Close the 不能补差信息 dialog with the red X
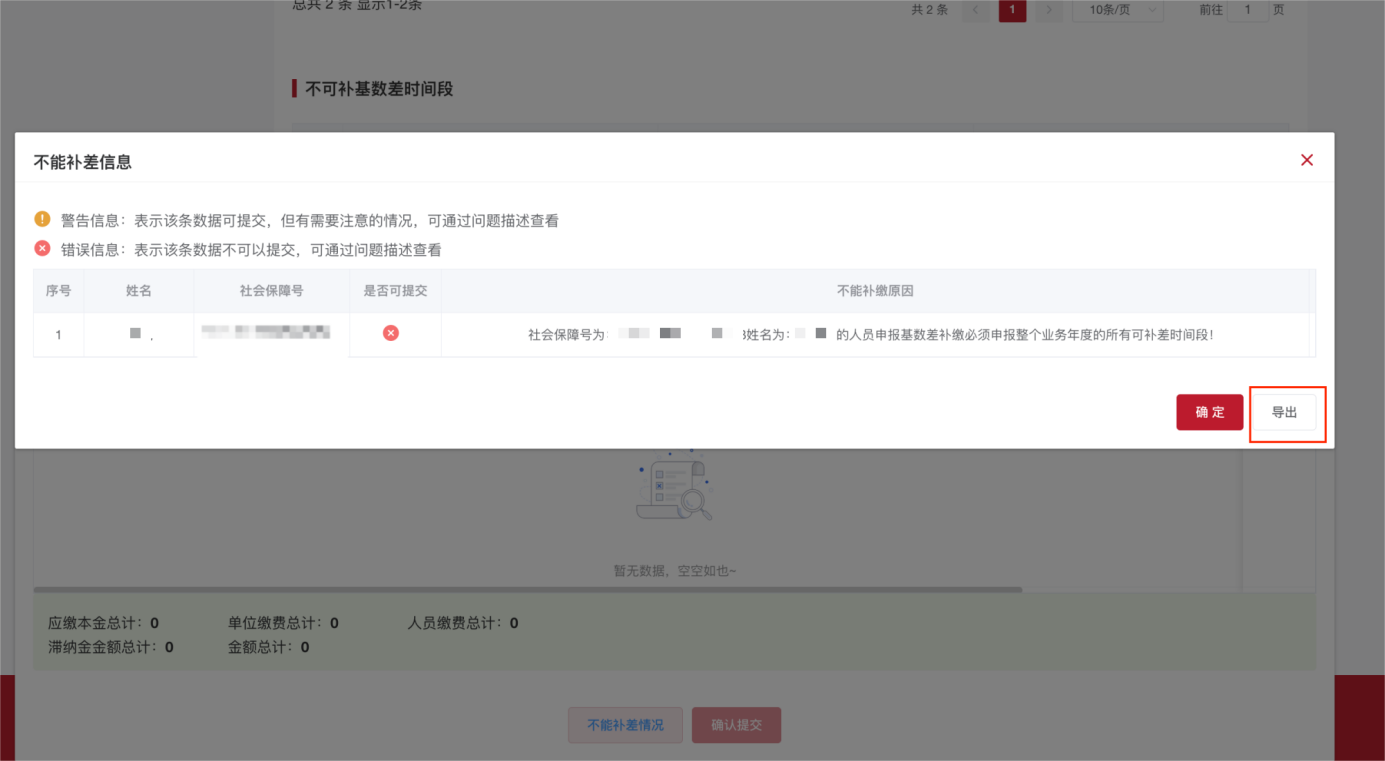Image resolution: width=1385 pixels, height=761 pixels. pos(1306,159)
